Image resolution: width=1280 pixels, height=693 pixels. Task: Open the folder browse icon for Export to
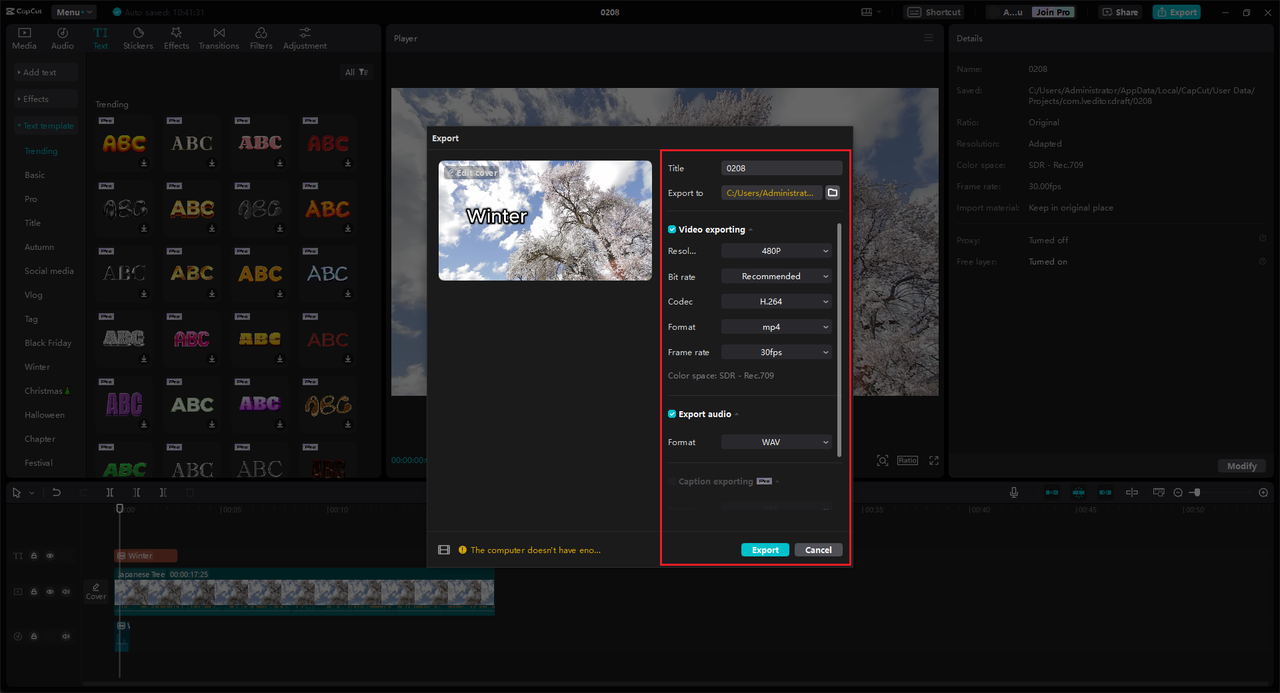[833, 193]
